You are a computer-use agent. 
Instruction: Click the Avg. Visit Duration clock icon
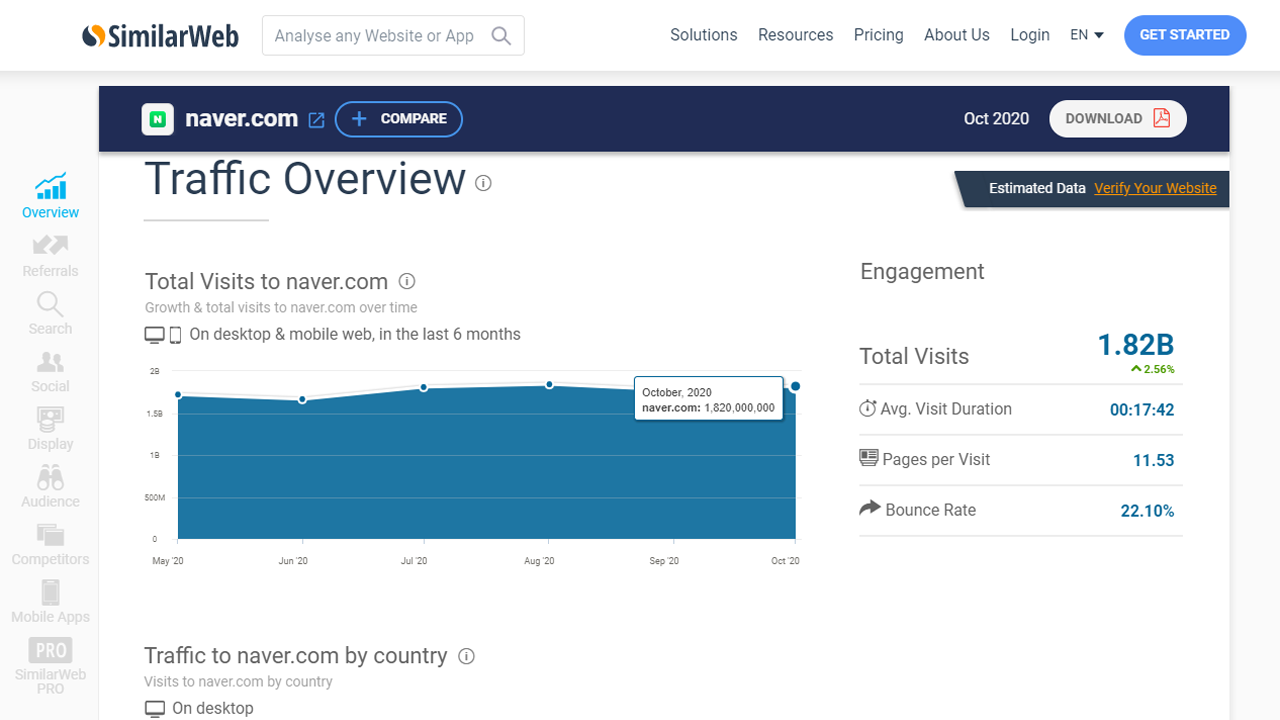[x=868, y=408]
